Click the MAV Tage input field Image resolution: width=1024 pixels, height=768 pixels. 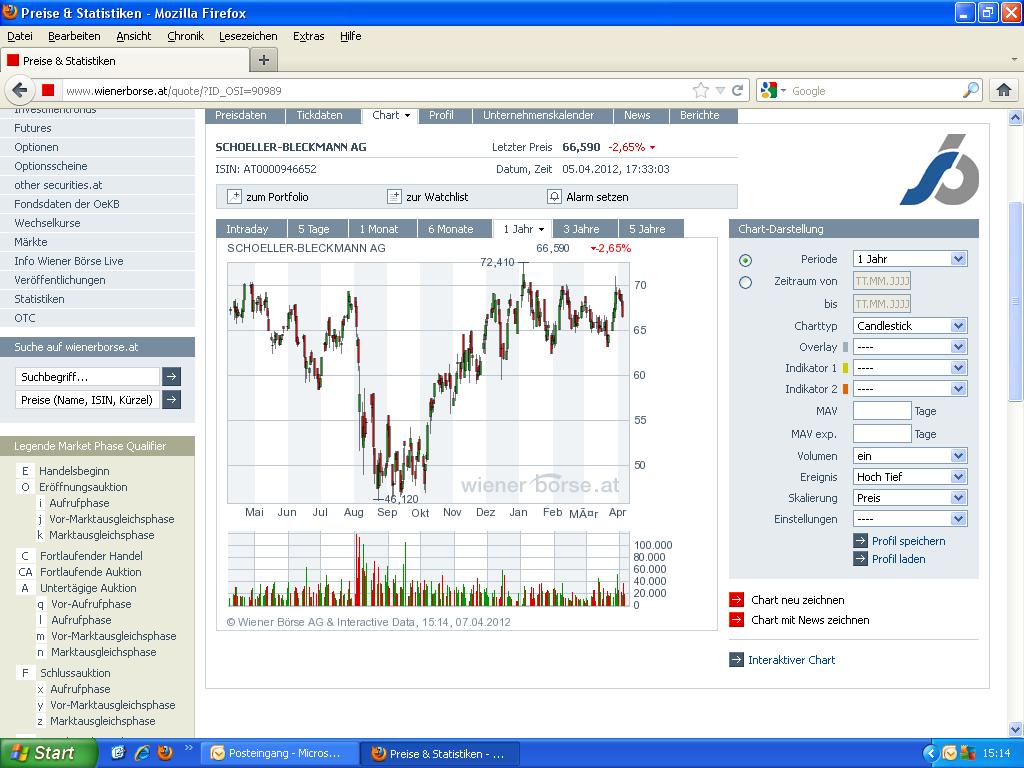(x=882, y=410)
